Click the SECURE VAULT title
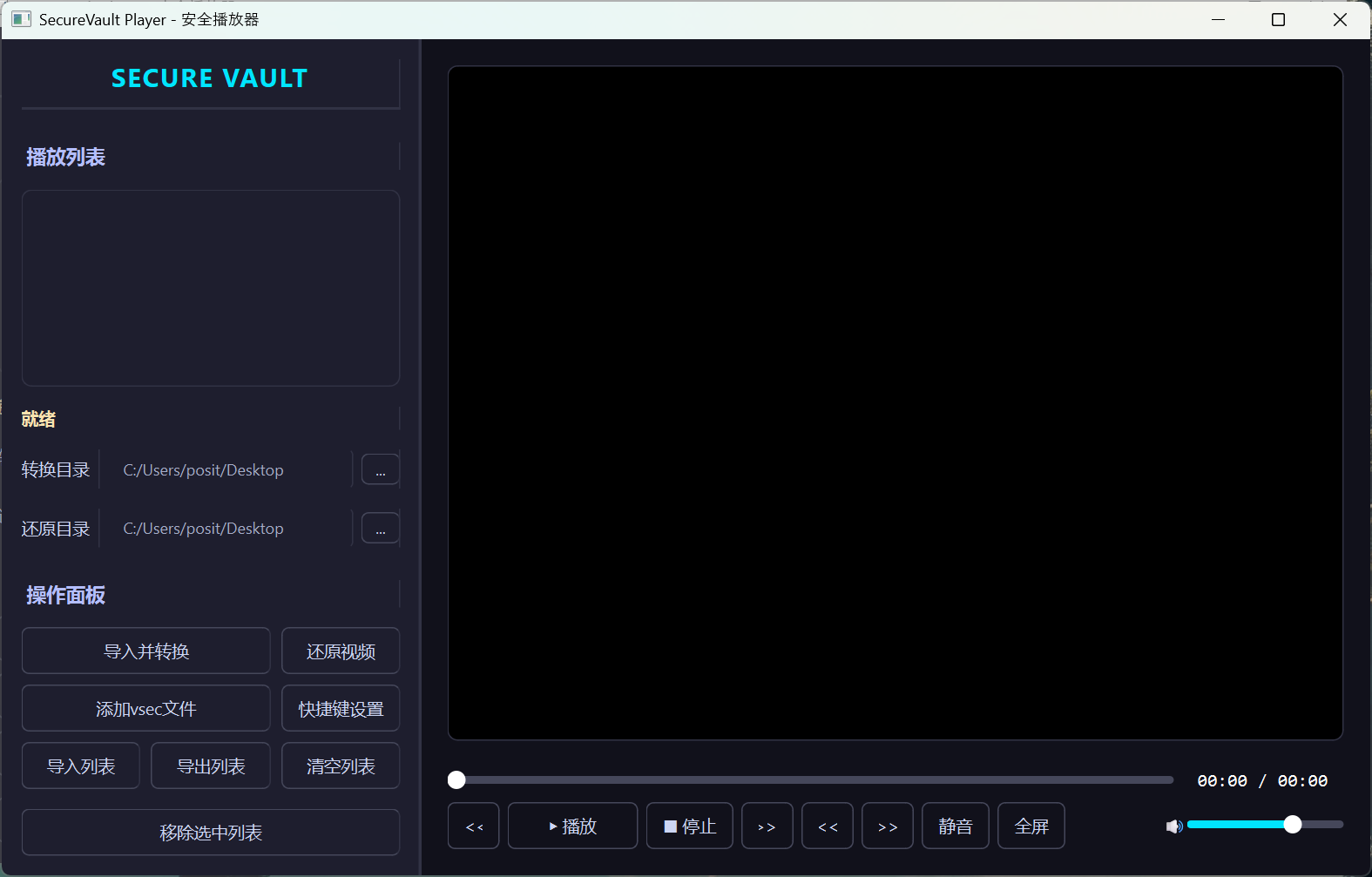The width and height of the screenshot is (1372, 877). coord(210,78)
